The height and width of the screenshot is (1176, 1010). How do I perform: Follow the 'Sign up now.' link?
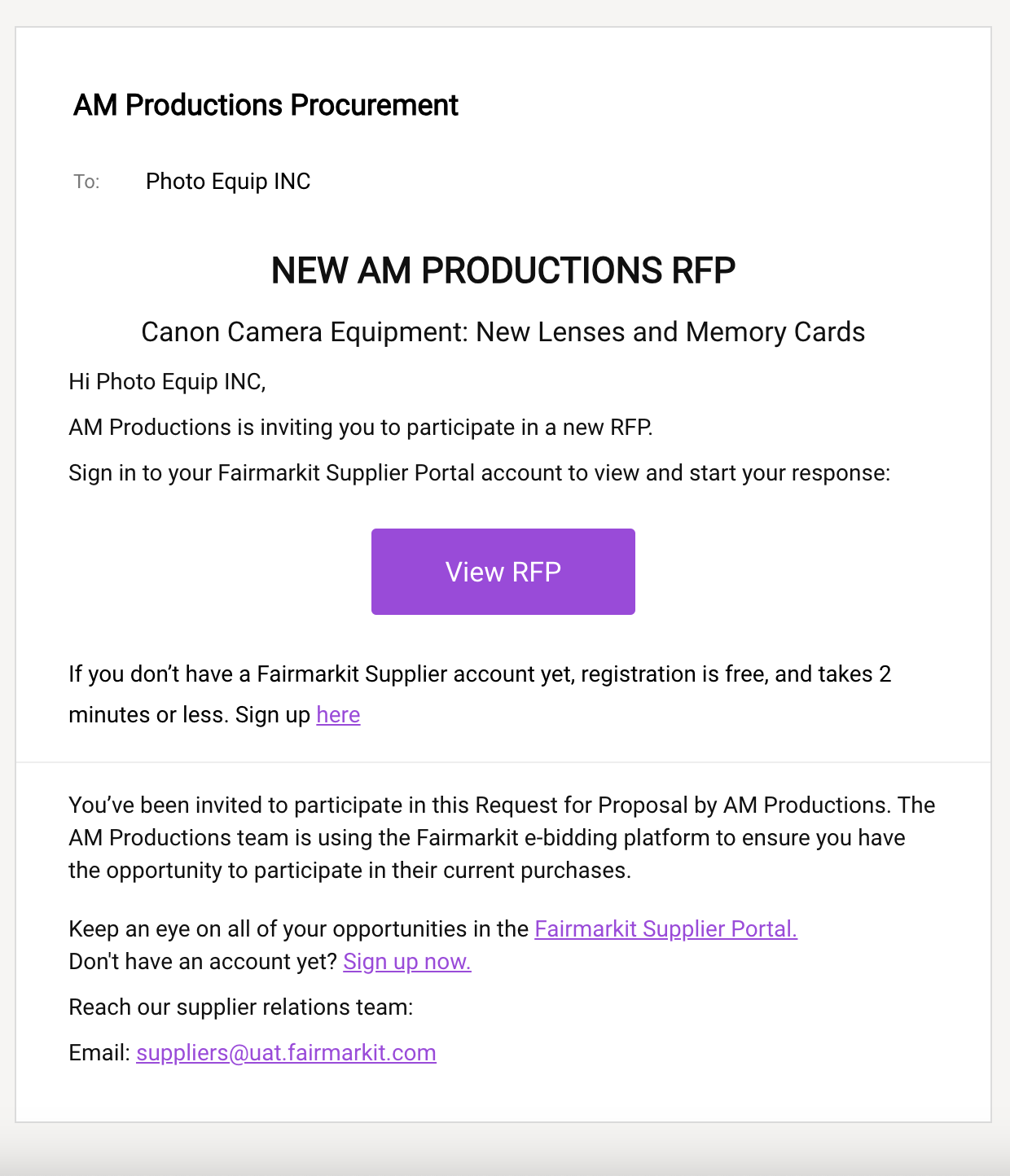click(407, 961)
